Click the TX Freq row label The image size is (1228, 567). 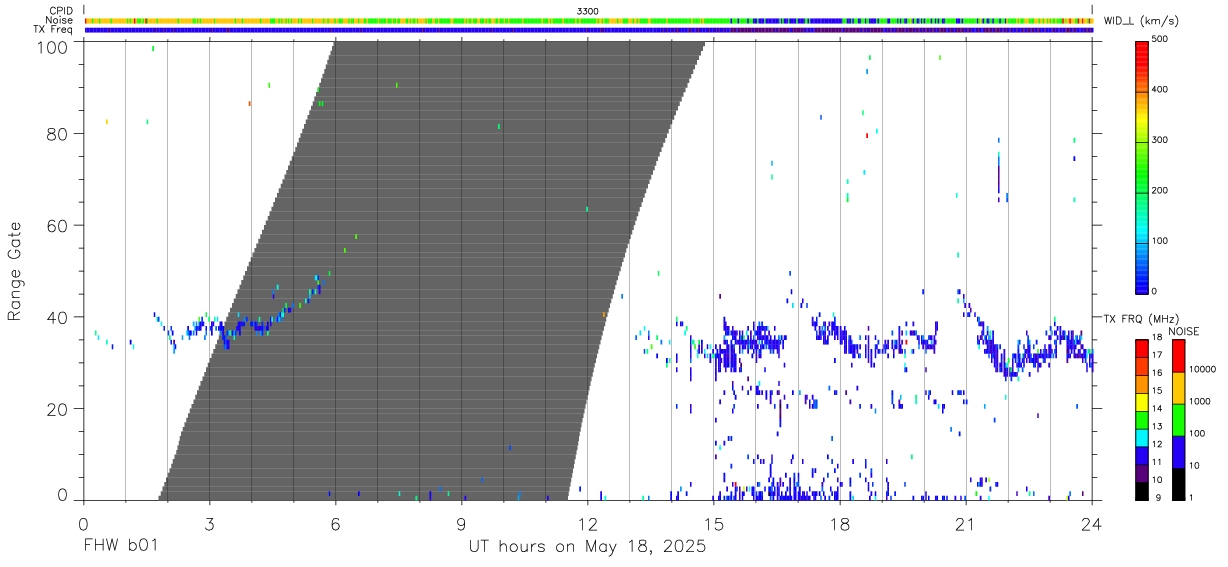(x=53, y=29)
